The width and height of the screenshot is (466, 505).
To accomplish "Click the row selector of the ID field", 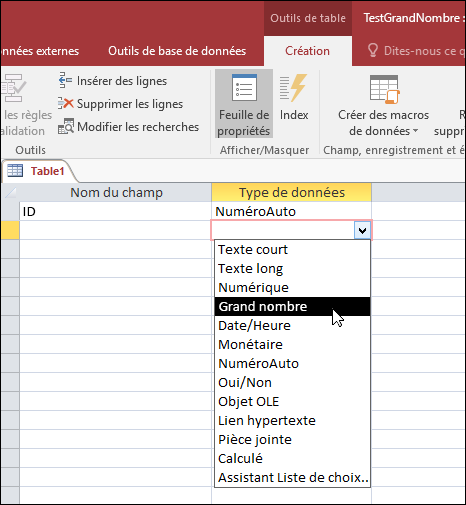I will (10, 211).
